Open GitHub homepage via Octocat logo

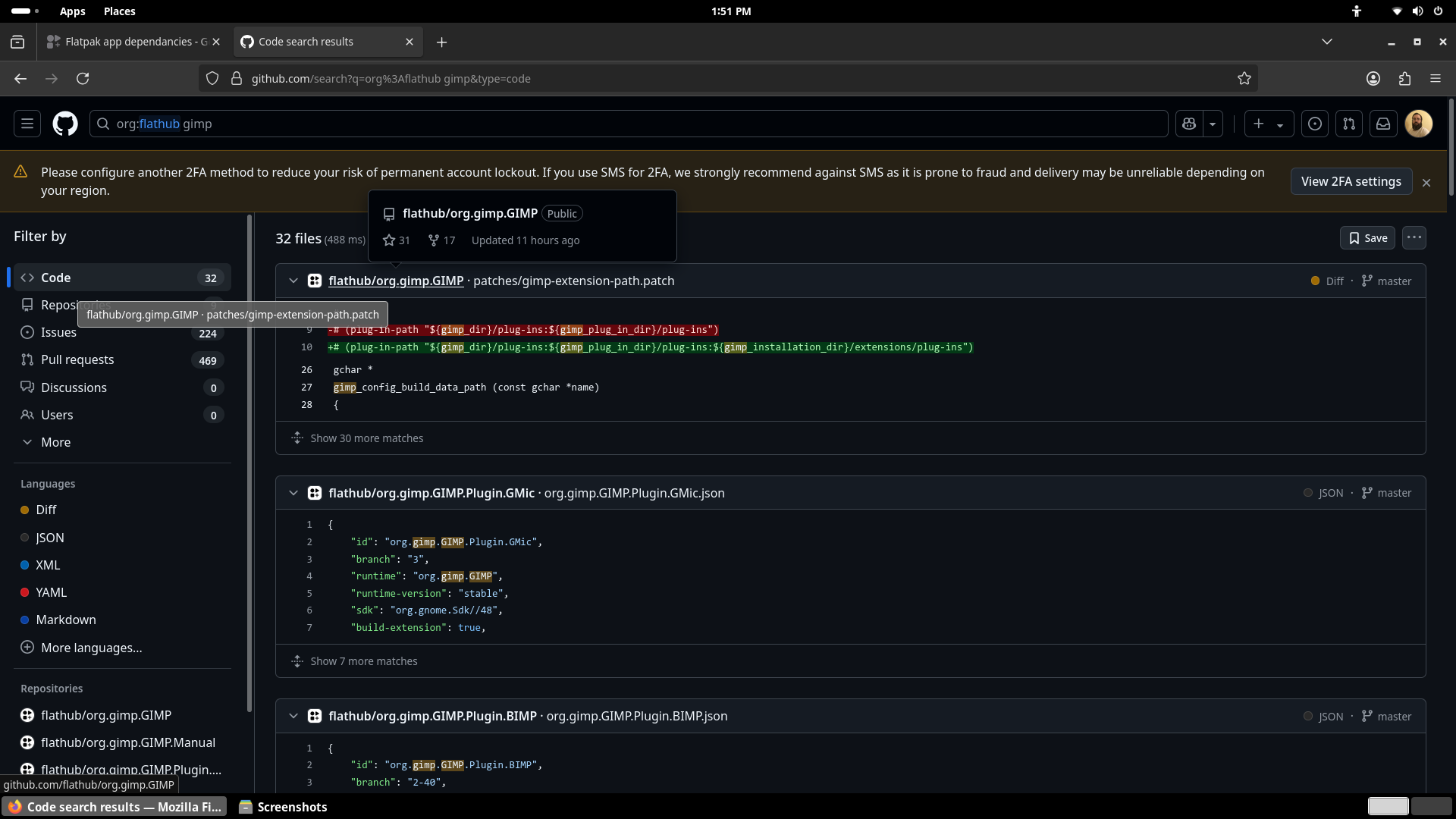coord(65,124)
